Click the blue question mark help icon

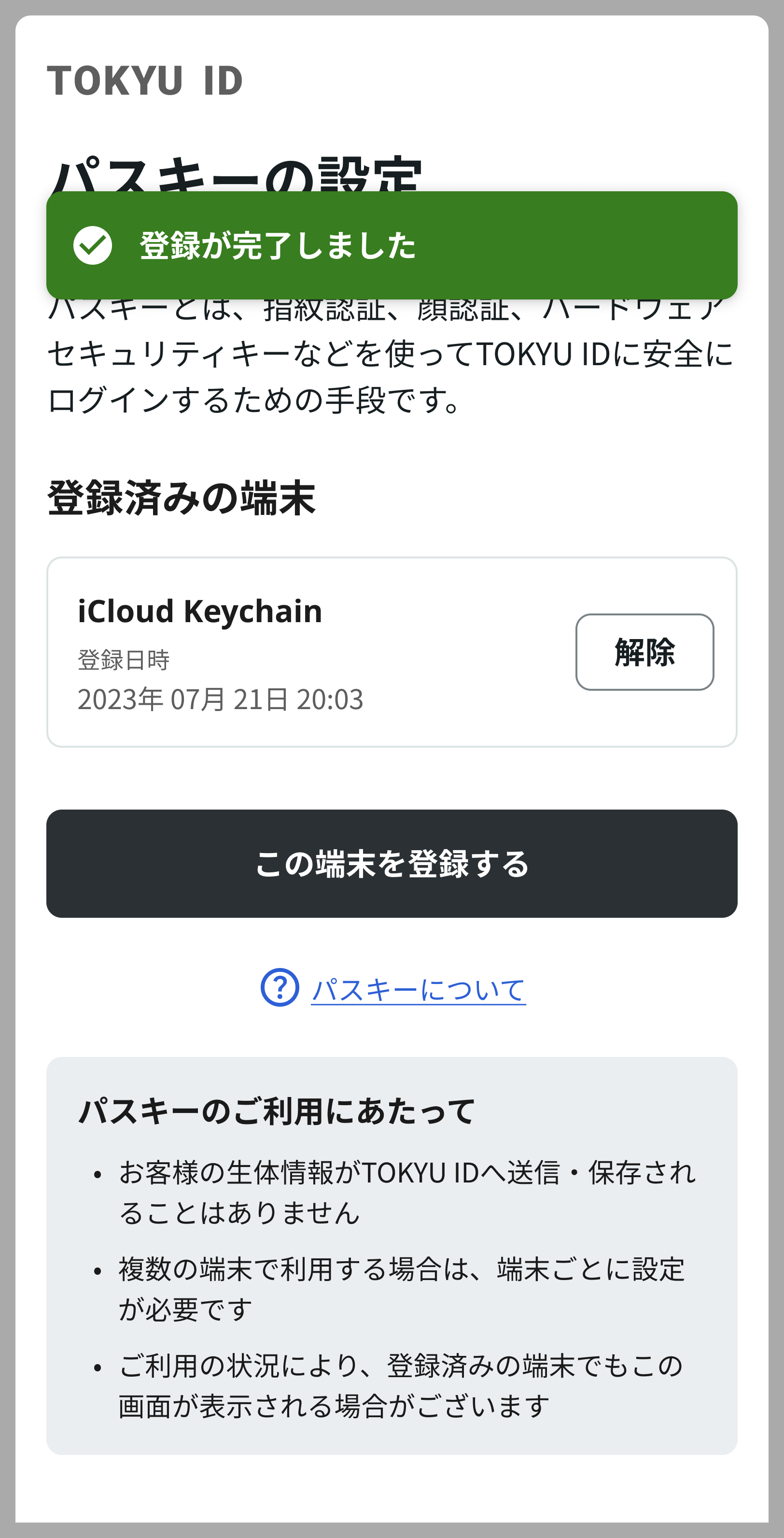(x=279, y=987)
